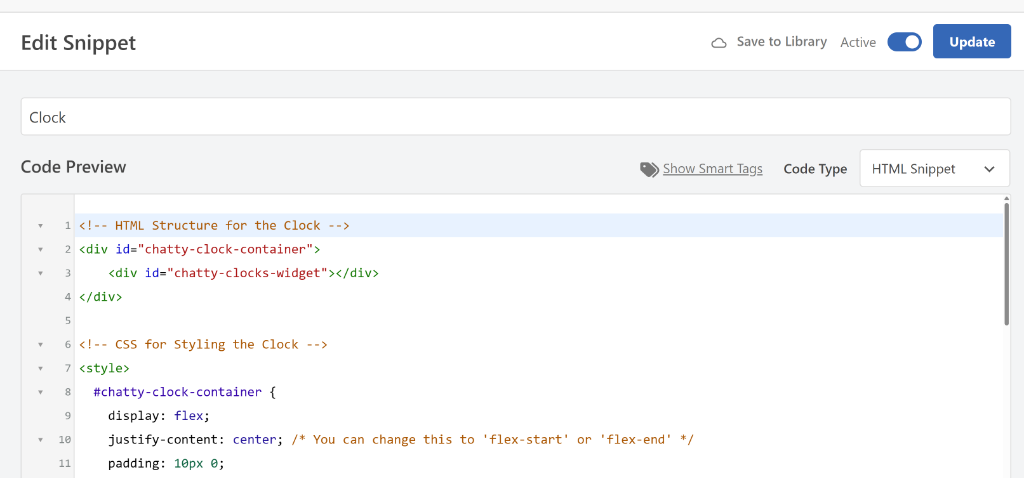The height and width of the screenshot is (478, 1024).
Task: Click the smart tags icon
Action: (649, 169)
